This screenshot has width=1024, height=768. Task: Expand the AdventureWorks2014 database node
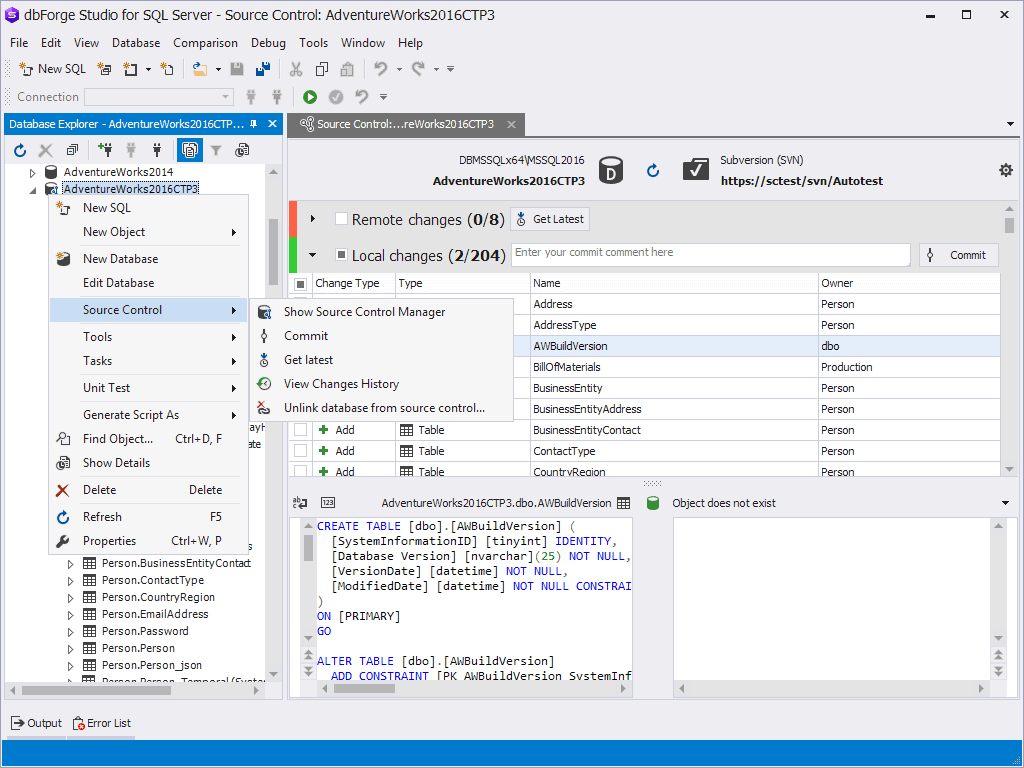click(x=32, y=172)
